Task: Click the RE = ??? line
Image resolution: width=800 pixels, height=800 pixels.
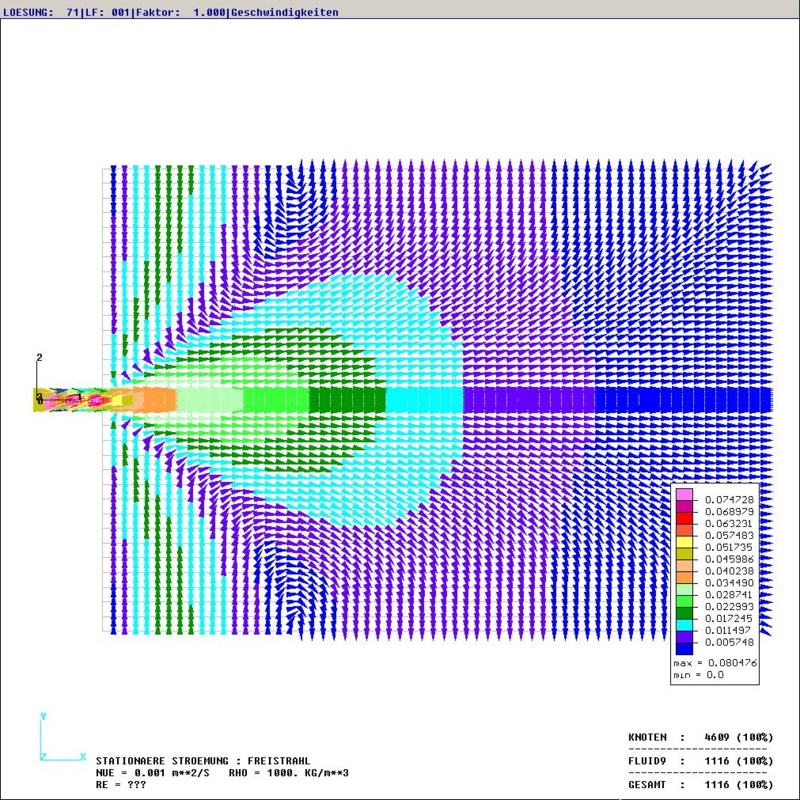Action: point(121,785)
